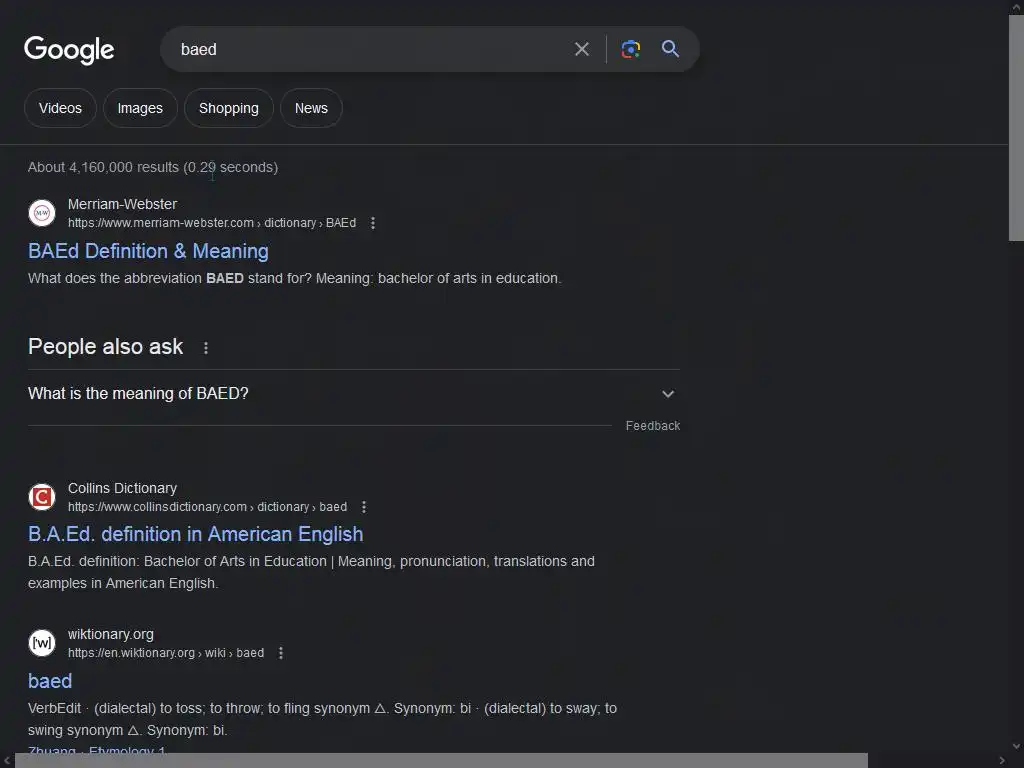Viewport: 1024px width, 768px height.
Task: Click the en.wiktionary.org URL breadcrumb
Action: 166,653
